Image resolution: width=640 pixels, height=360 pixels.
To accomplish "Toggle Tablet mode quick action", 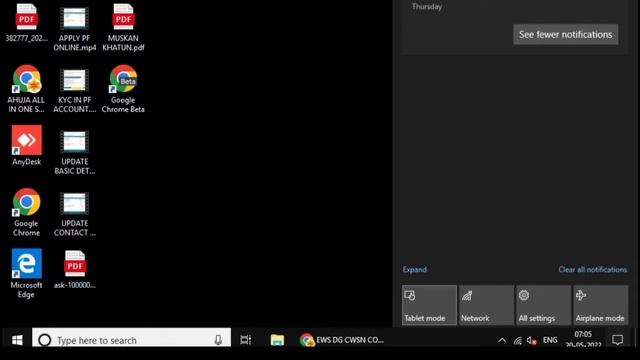I will (429, 305).
